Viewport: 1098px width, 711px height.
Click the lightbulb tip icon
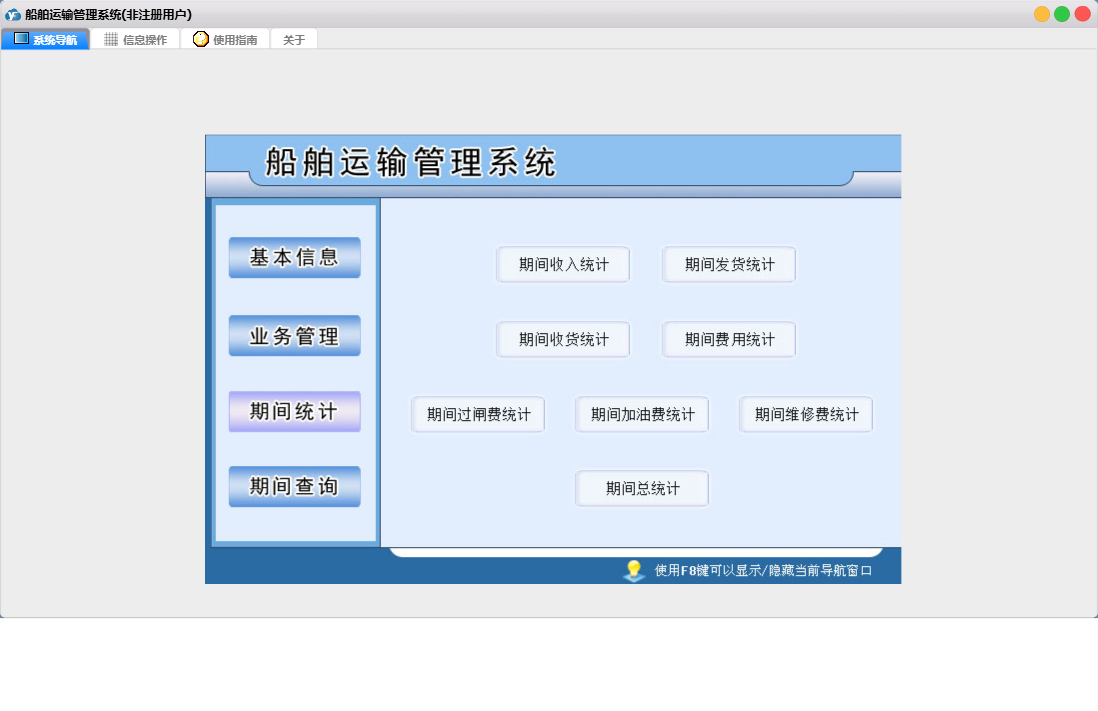pyautogui.click(x=634, y=571)
